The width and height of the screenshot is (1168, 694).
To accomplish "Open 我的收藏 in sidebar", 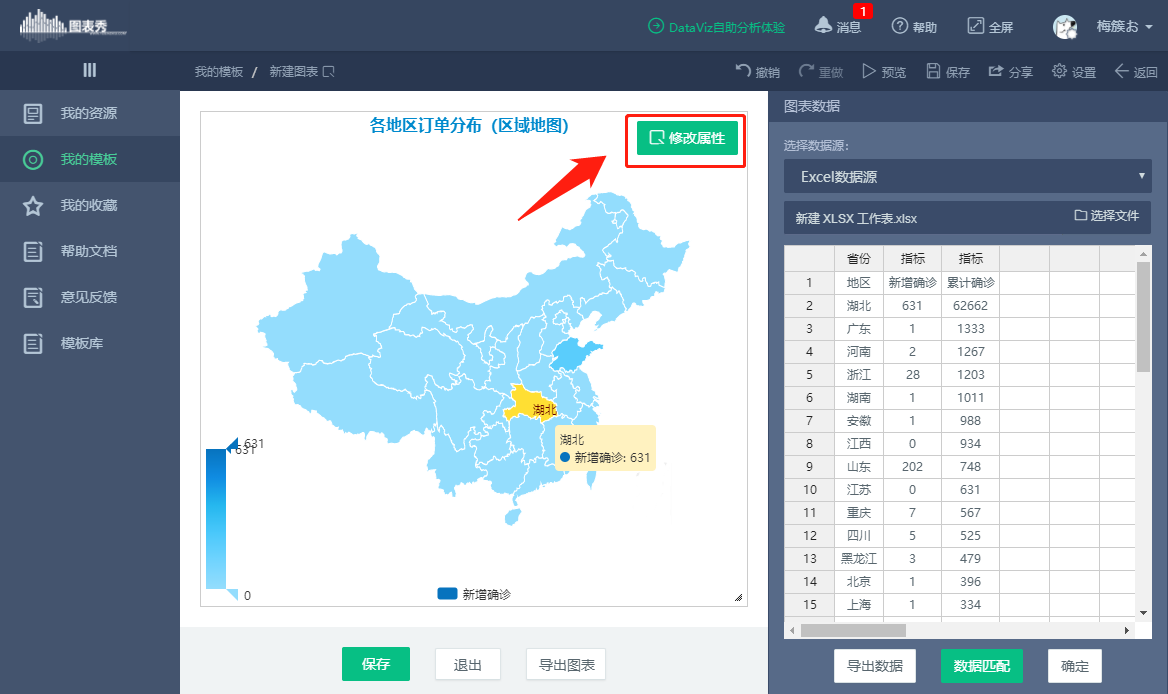I will 89,206.
